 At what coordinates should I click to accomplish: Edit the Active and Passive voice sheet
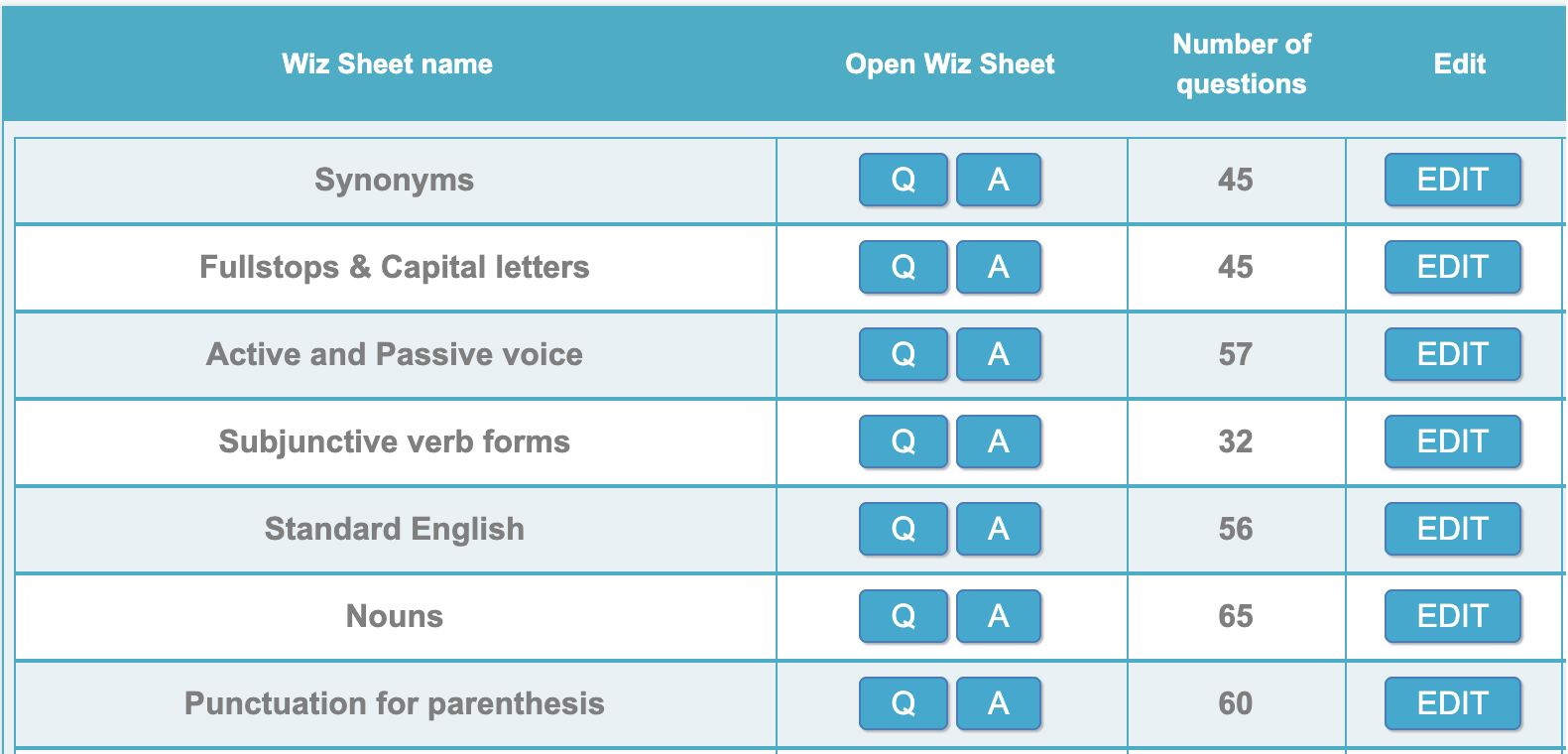(1453, 354)
